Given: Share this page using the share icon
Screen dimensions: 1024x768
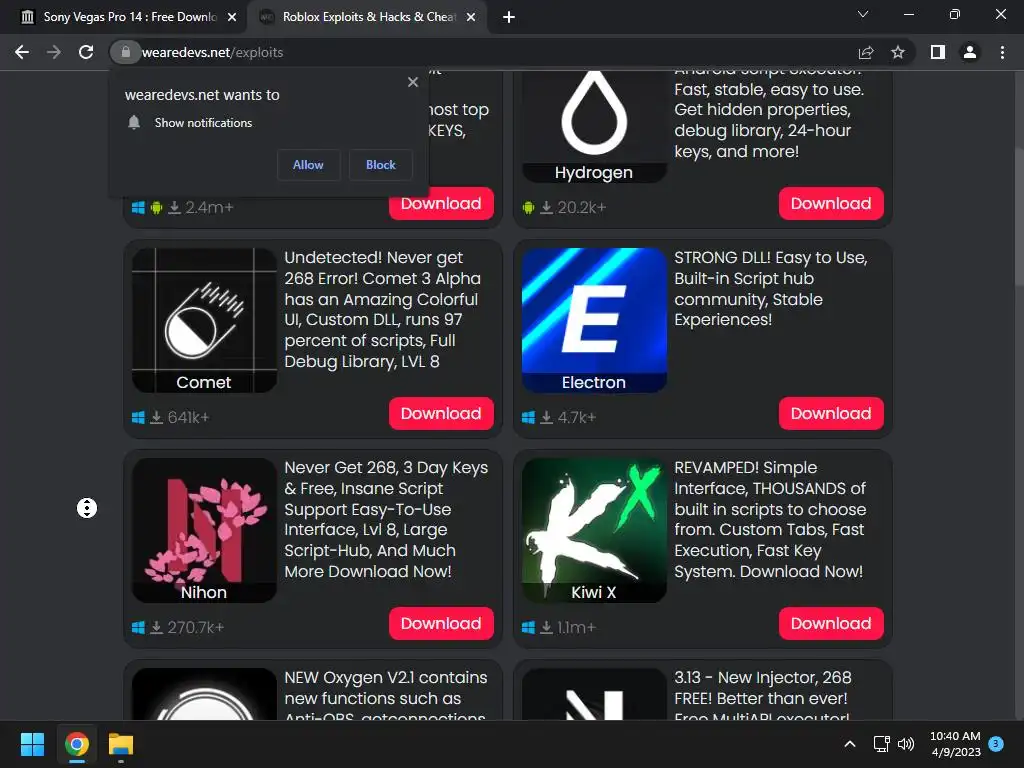Looking at the screenshot, I should (x=866, y=52).
